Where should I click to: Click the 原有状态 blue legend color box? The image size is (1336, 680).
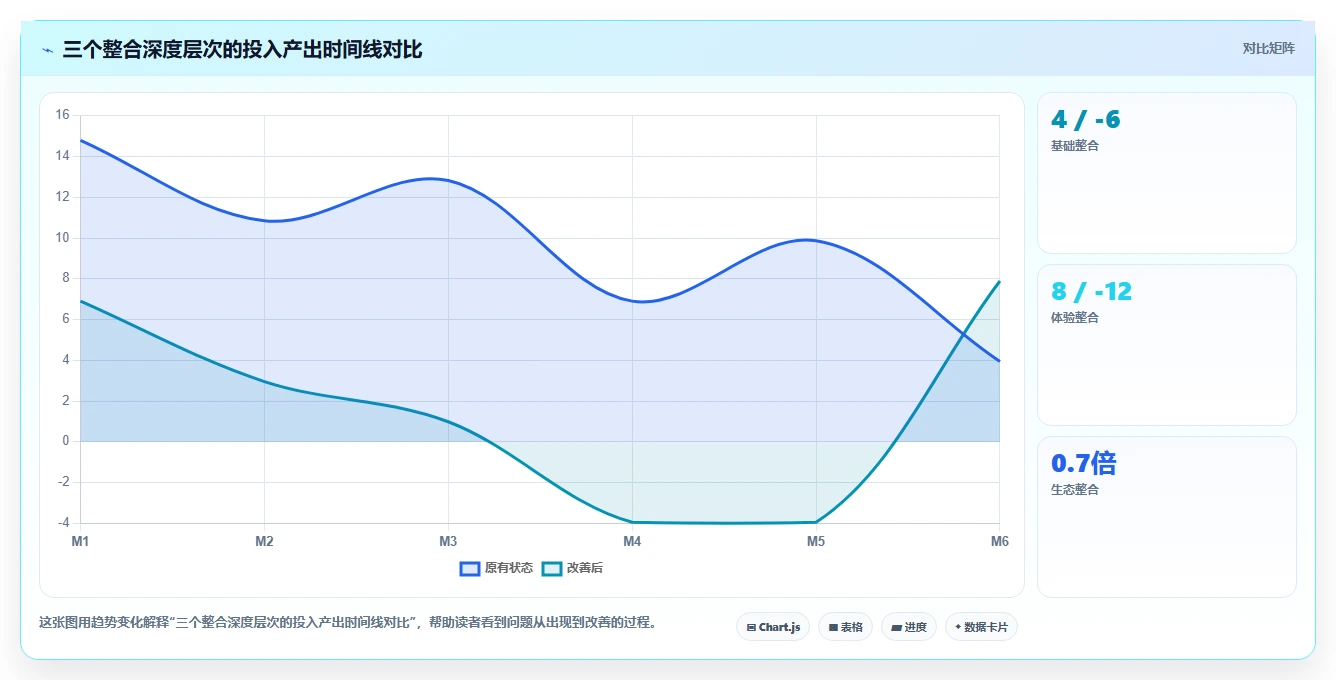click(470, 568)
